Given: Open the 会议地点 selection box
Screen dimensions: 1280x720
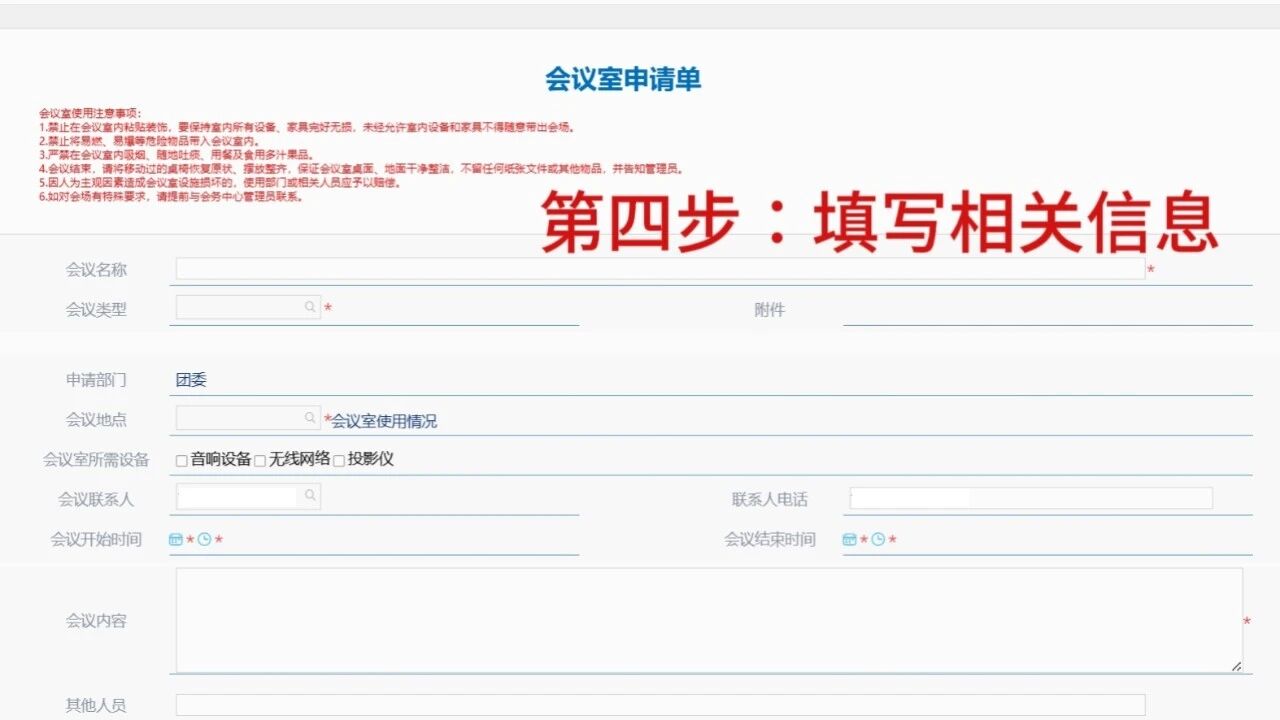Looking at the screenshot, I should pos(240,419).
